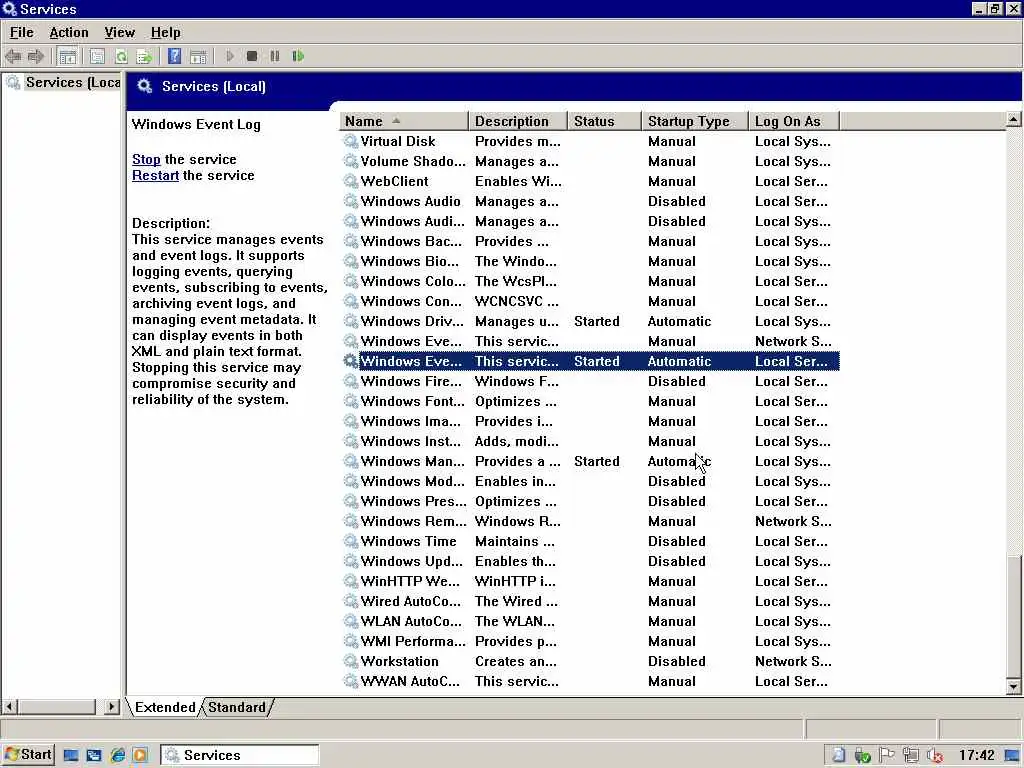Image resolution: width=1024 pixels, height=768 pixels.
Task: Click left arrow of tree pane scrollbar
Action: tap(9, 707)
